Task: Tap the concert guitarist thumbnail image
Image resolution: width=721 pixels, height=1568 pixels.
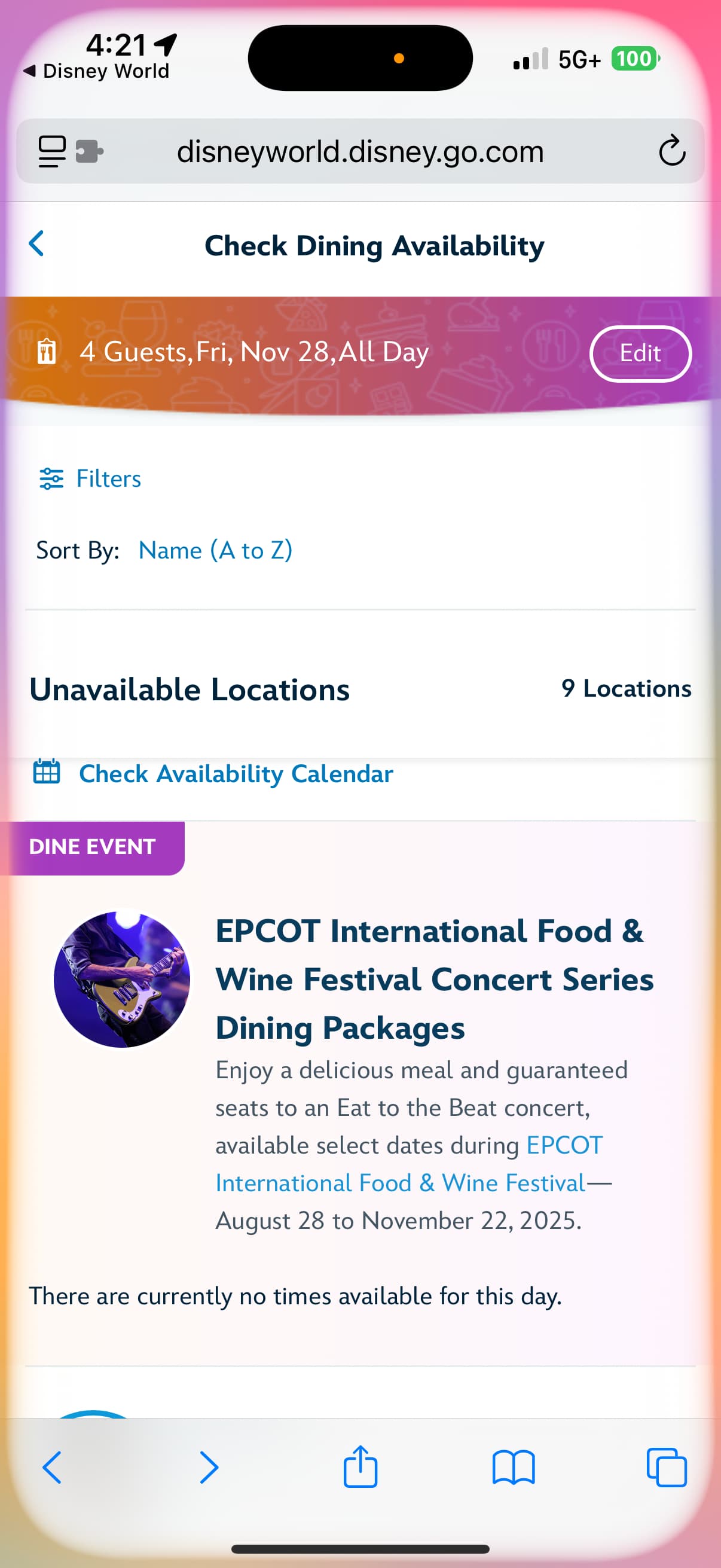Action: tap(122, 979)
